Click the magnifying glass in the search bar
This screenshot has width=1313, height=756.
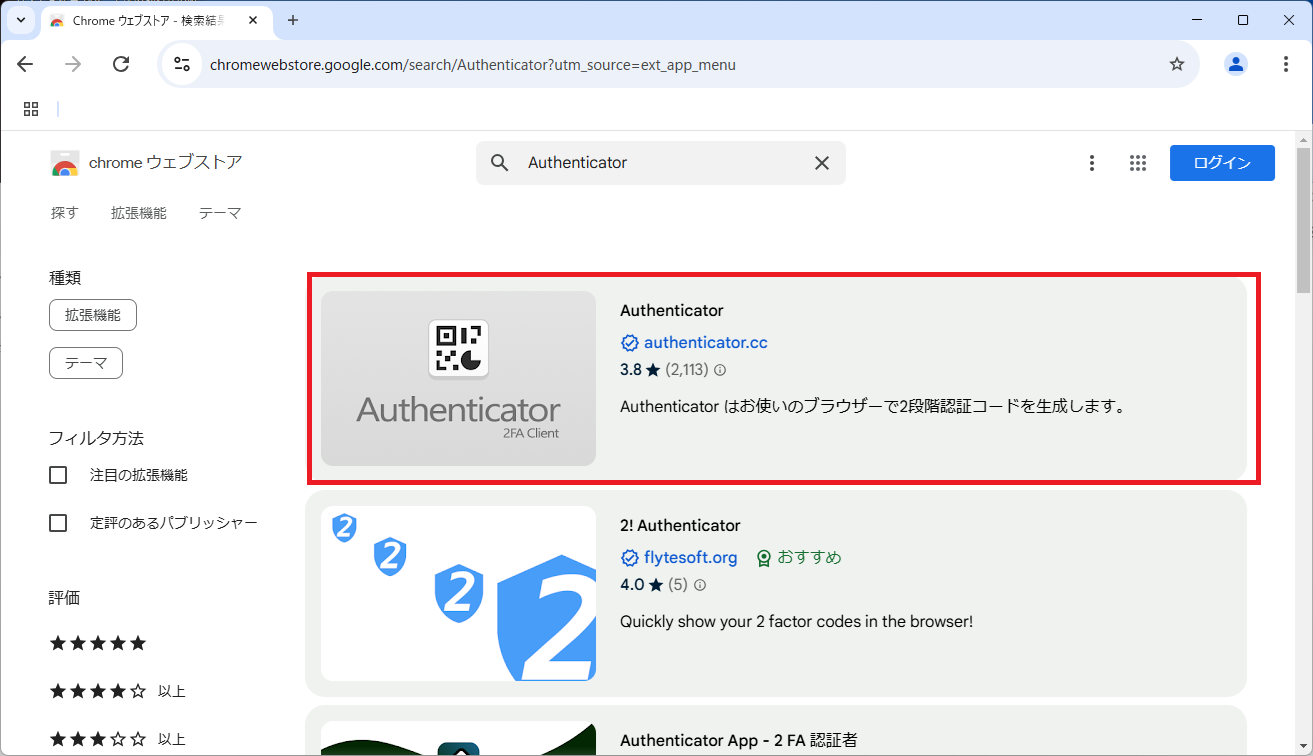click(x=499, y=162)
